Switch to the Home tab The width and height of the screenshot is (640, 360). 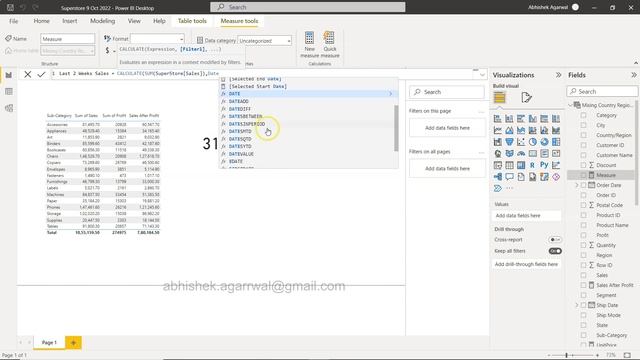click(x=42, y=21)
